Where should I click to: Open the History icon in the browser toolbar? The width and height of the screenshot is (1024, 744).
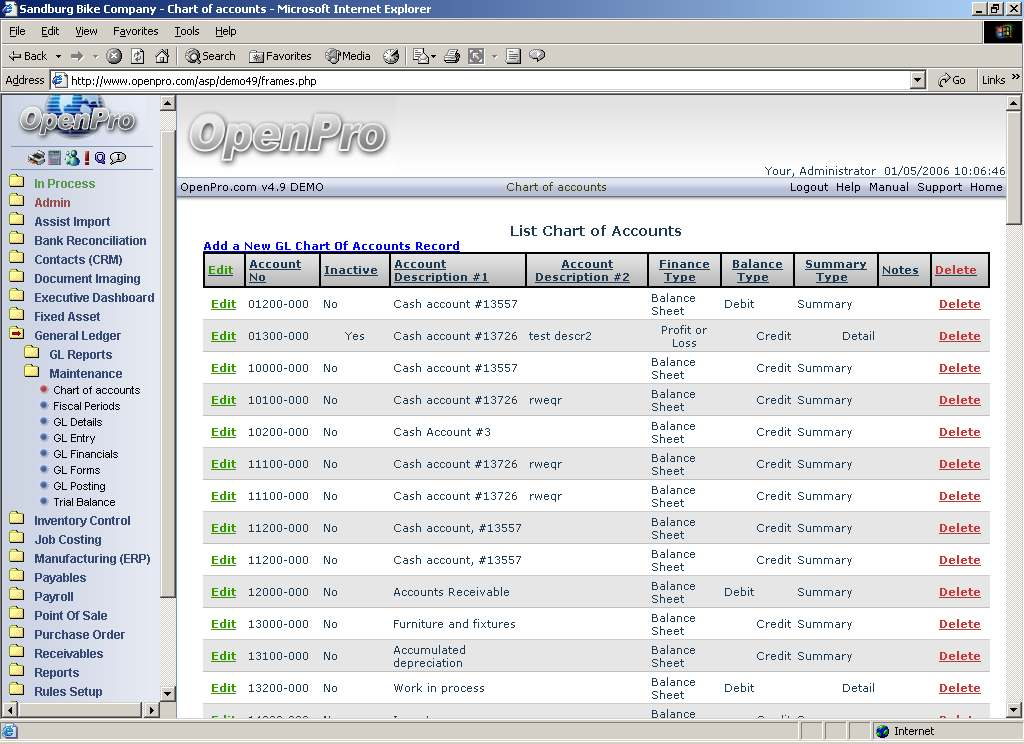391,56
